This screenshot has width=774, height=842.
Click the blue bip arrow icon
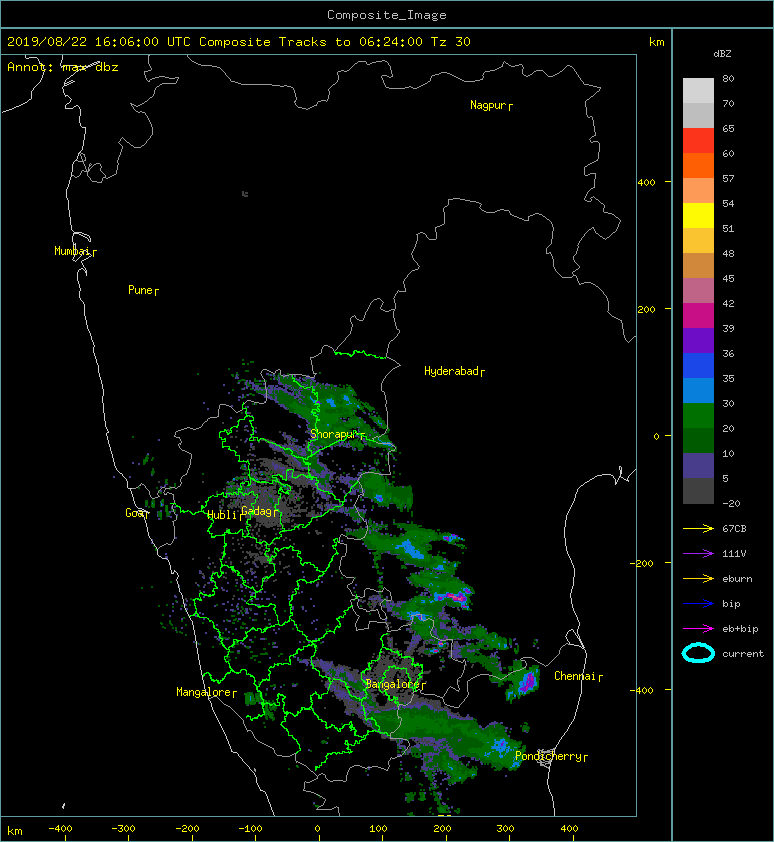pos(698,604)
